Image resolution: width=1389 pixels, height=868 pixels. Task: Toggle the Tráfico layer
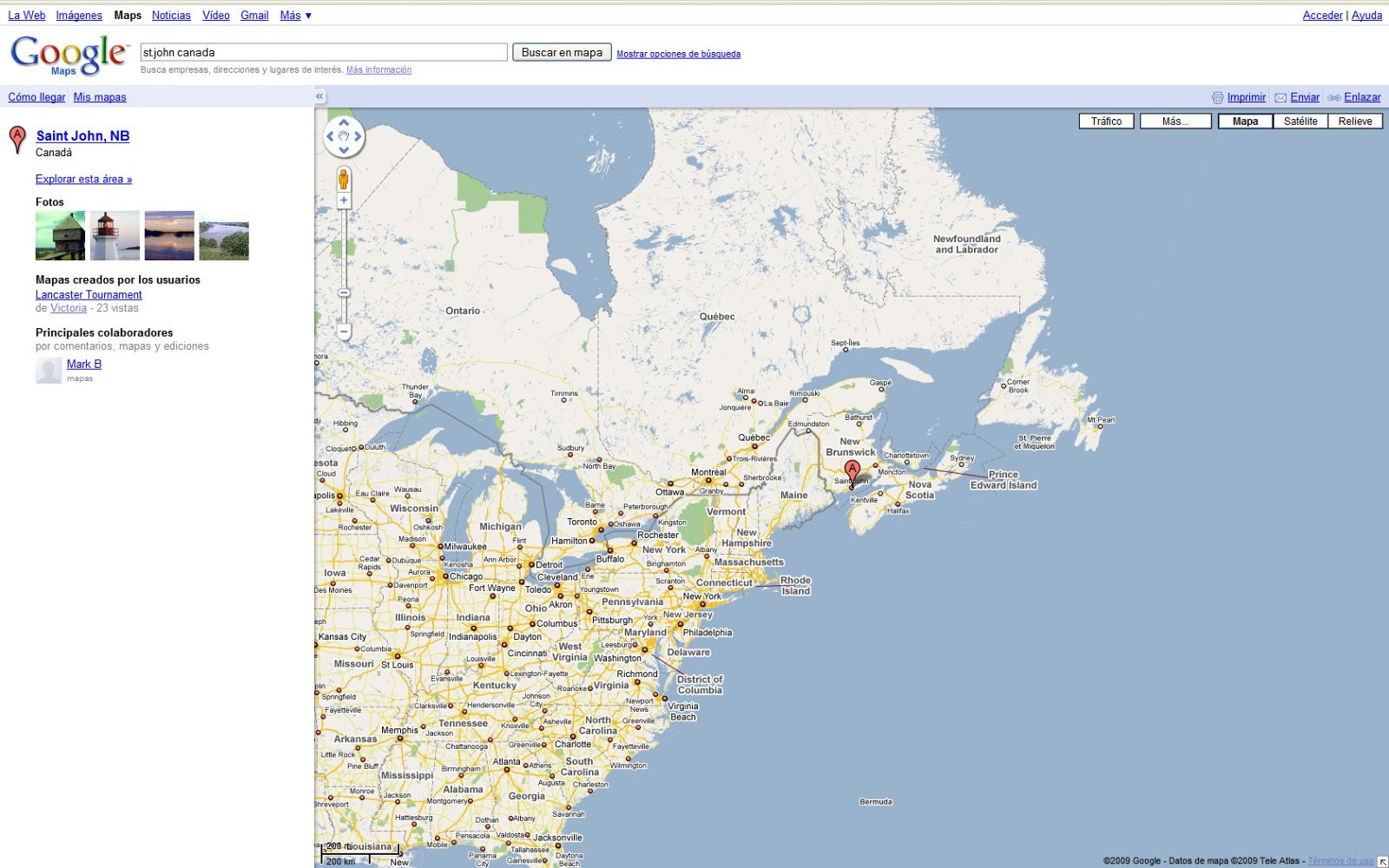click(x=1106, y=122)
